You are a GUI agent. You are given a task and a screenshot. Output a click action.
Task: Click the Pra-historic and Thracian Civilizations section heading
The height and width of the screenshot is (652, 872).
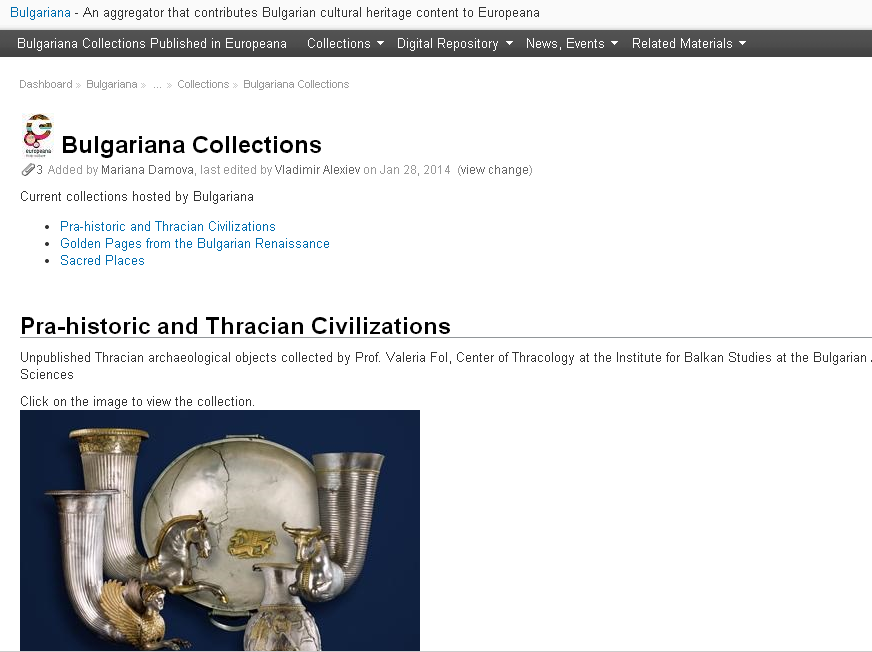point(235,326)
